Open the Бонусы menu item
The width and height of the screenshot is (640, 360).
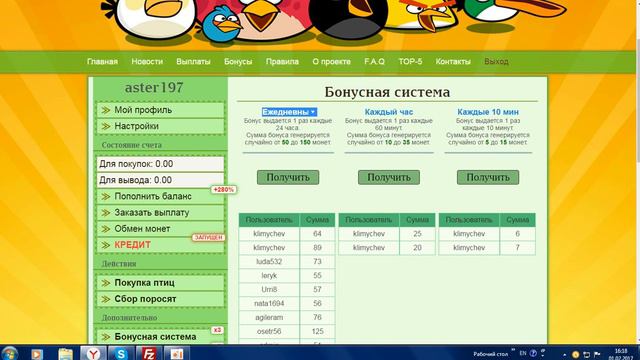click(238, 62)
